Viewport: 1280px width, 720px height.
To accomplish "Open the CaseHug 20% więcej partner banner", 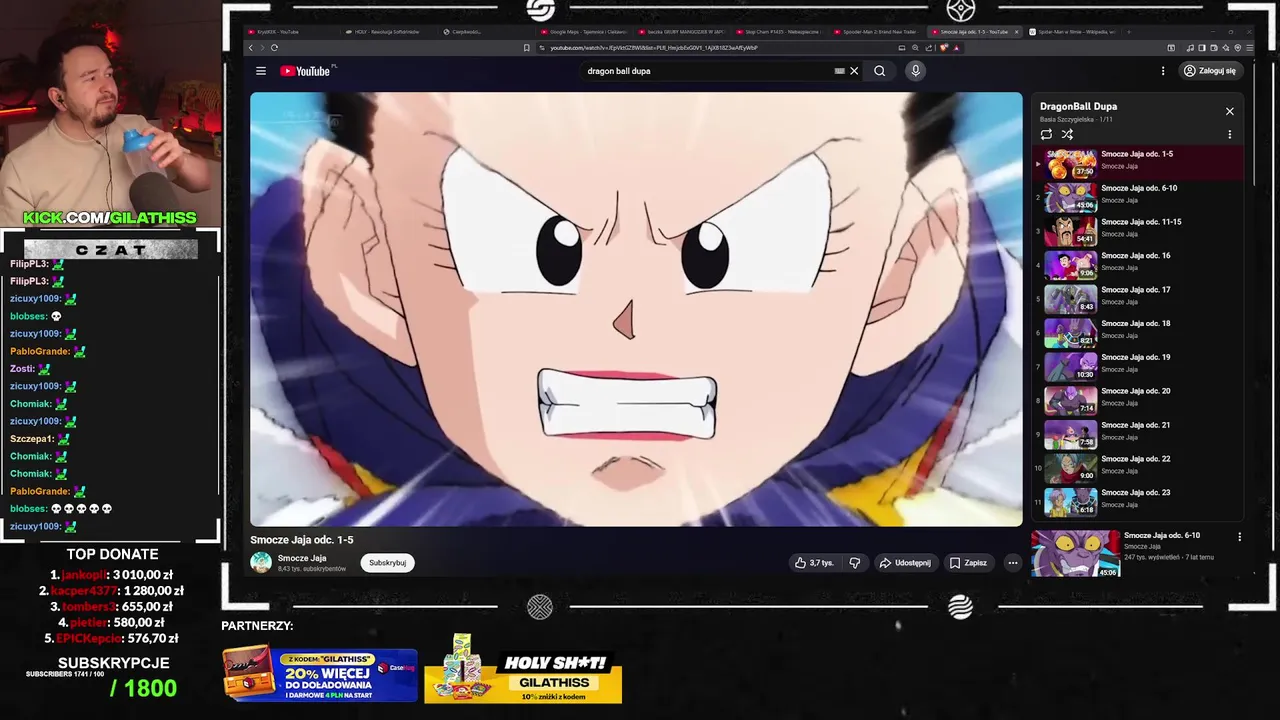I will pos(320,674).
